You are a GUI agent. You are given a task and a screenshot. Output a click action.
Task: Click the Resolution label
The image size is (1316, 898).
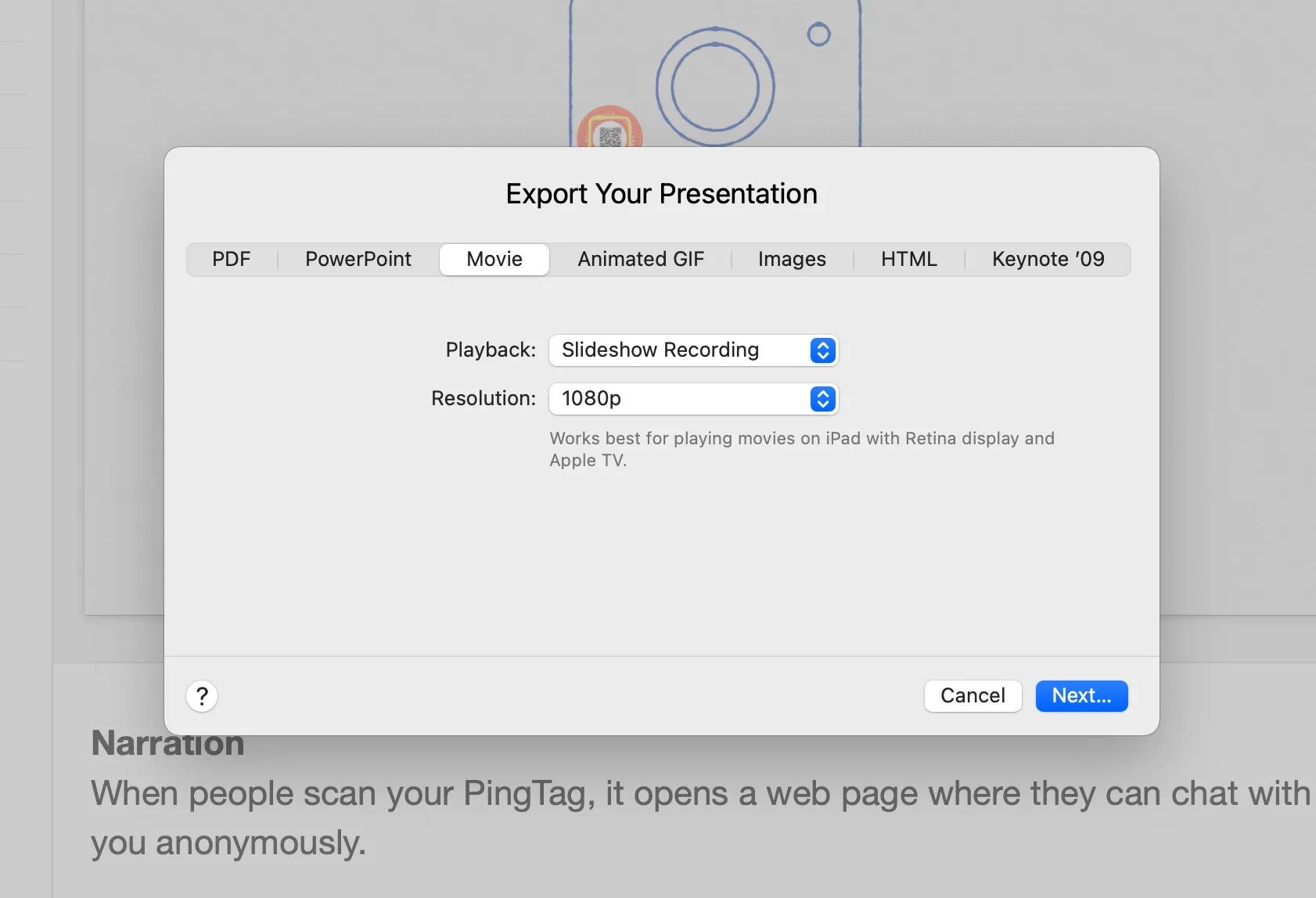[x=484, y=398]
